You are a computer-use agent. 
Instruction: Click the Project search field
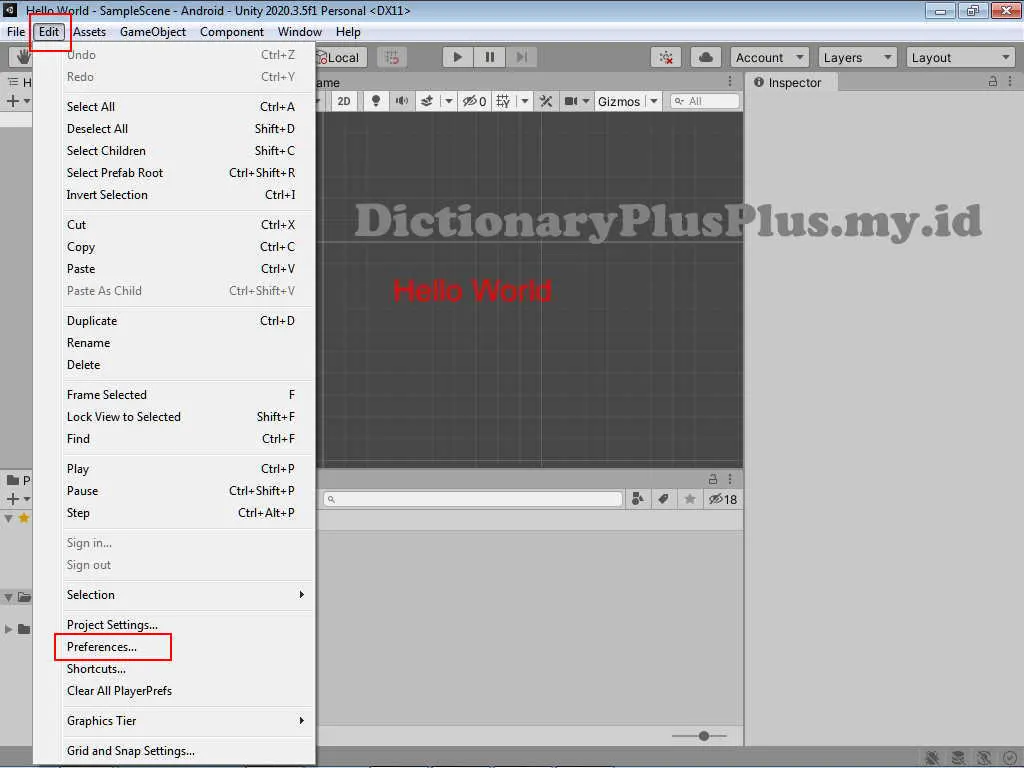click(x=472, y=499)
